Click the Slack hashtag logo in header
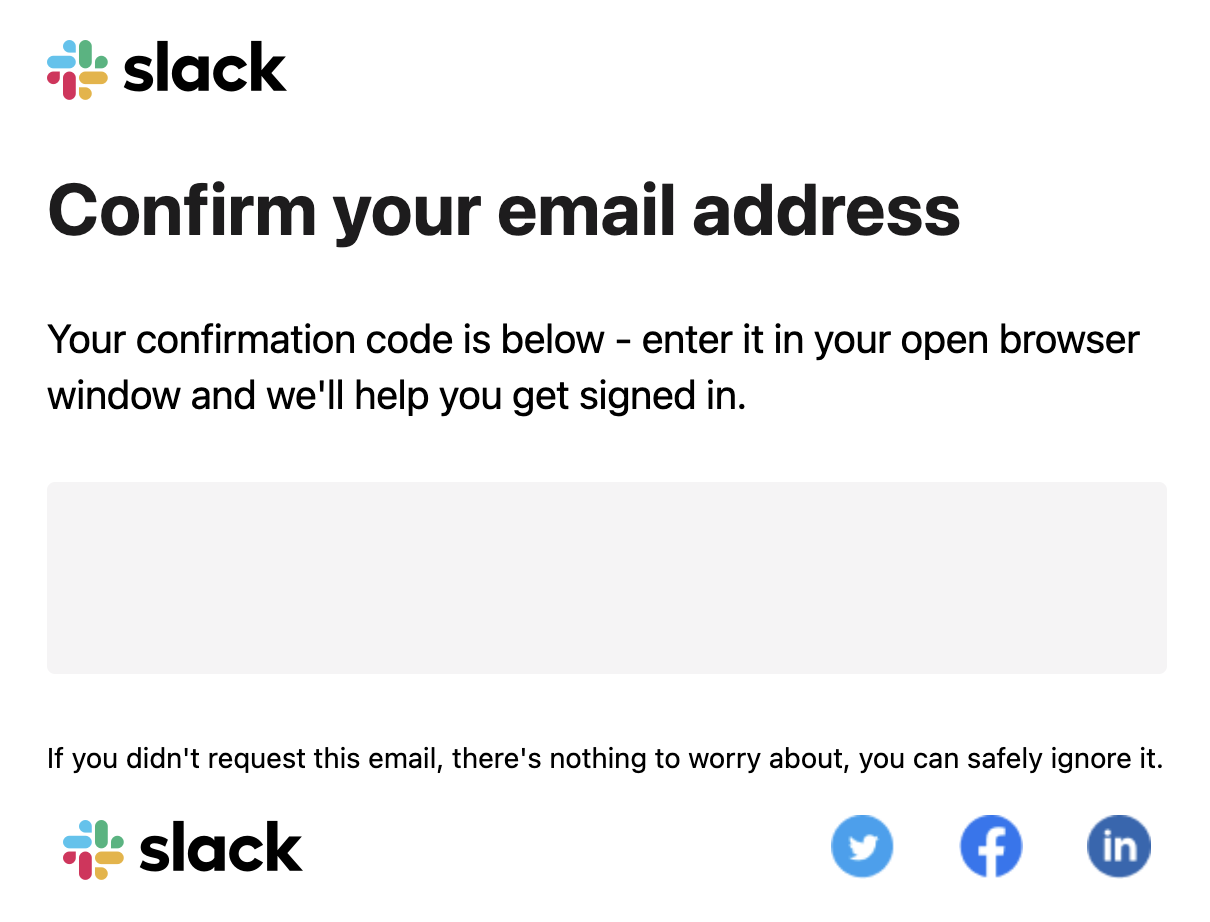 (x=77, y=70)
